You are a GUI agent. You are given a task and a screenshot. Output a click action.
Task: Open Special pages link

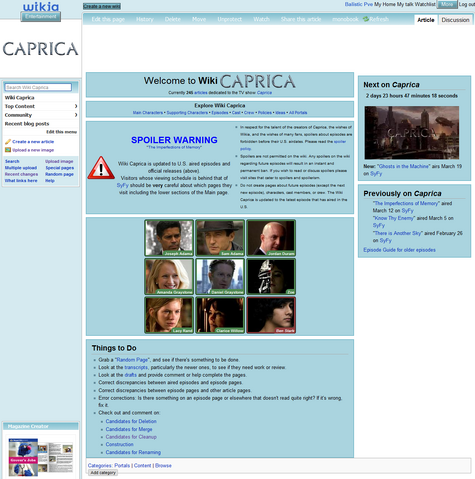point(60,168)
